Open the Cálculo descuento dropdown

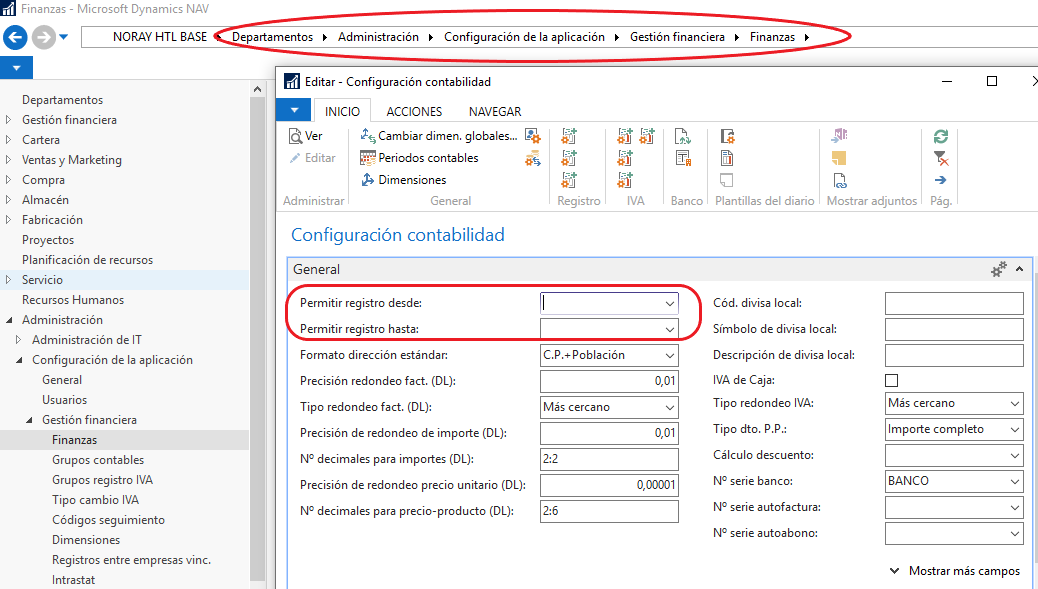coord(1014,455)
